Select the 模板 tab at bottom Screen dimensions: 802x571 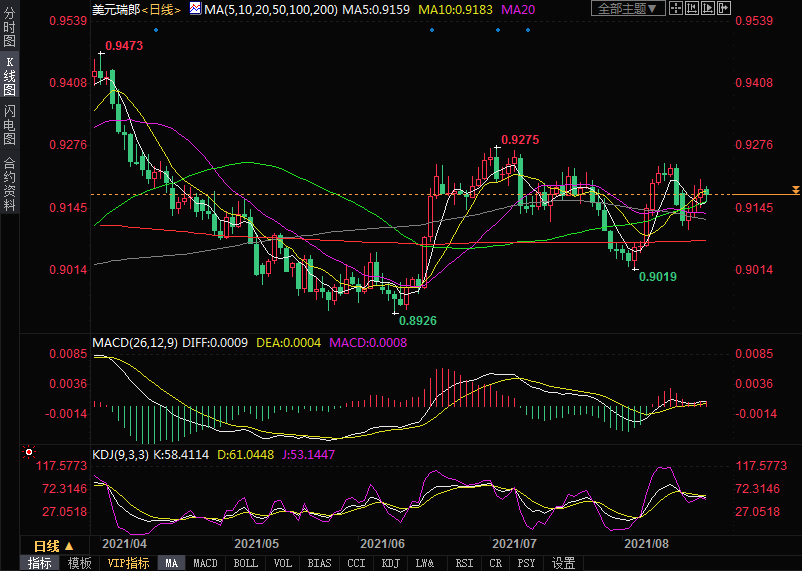(x=79, y=563)
